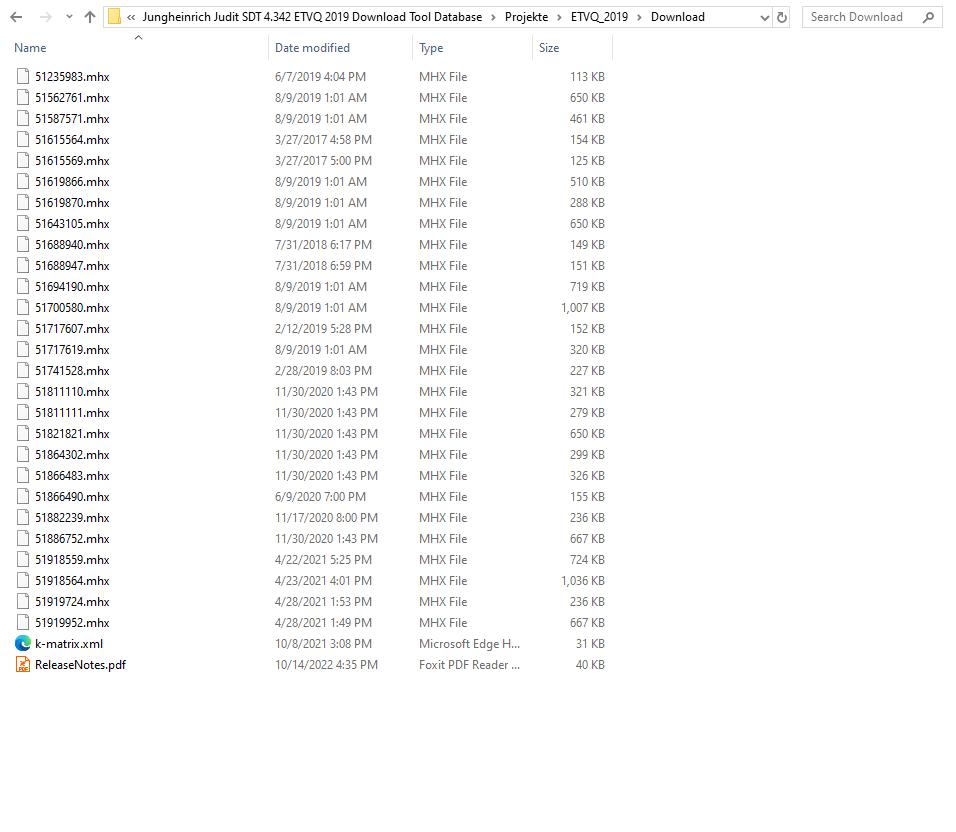The image size is (956, 832).
Task: Click the Download breadcrumb in the path bar
Action: click(677, 16)
